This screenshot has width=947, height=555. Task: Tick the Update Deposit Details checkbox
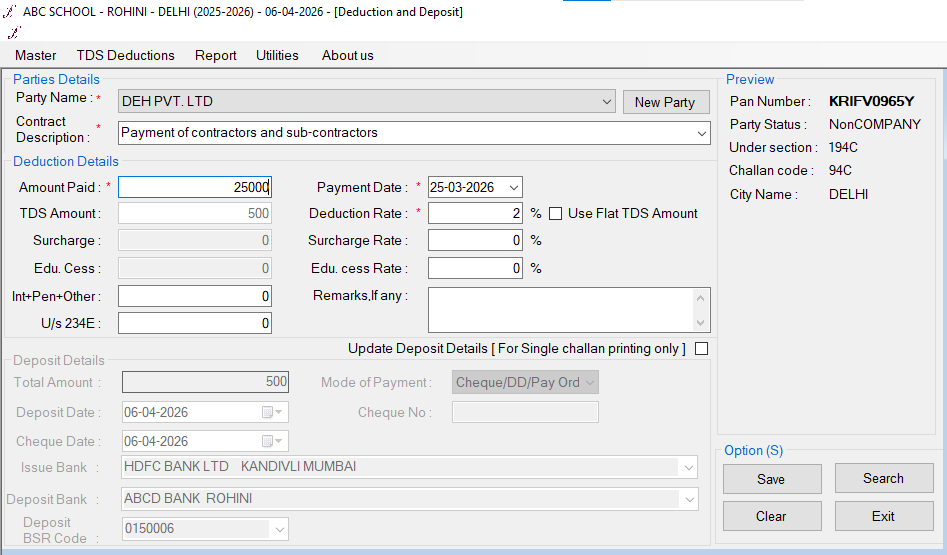coord(701,348)
